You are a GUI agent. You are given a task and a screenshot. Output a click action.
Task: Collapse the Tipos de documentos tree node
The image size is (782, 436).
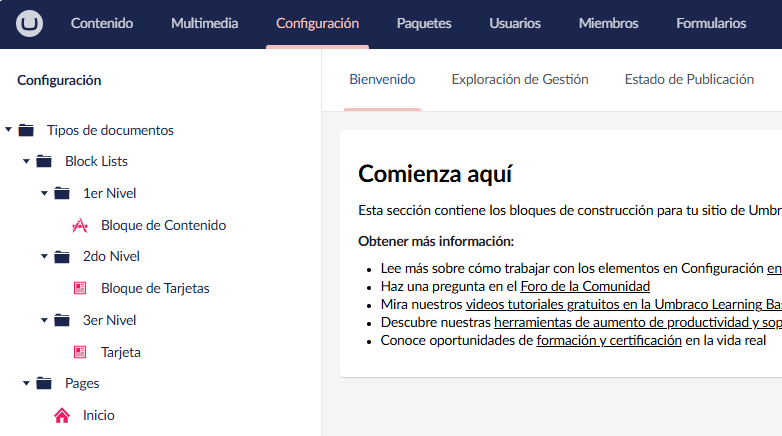pos(8,130)
